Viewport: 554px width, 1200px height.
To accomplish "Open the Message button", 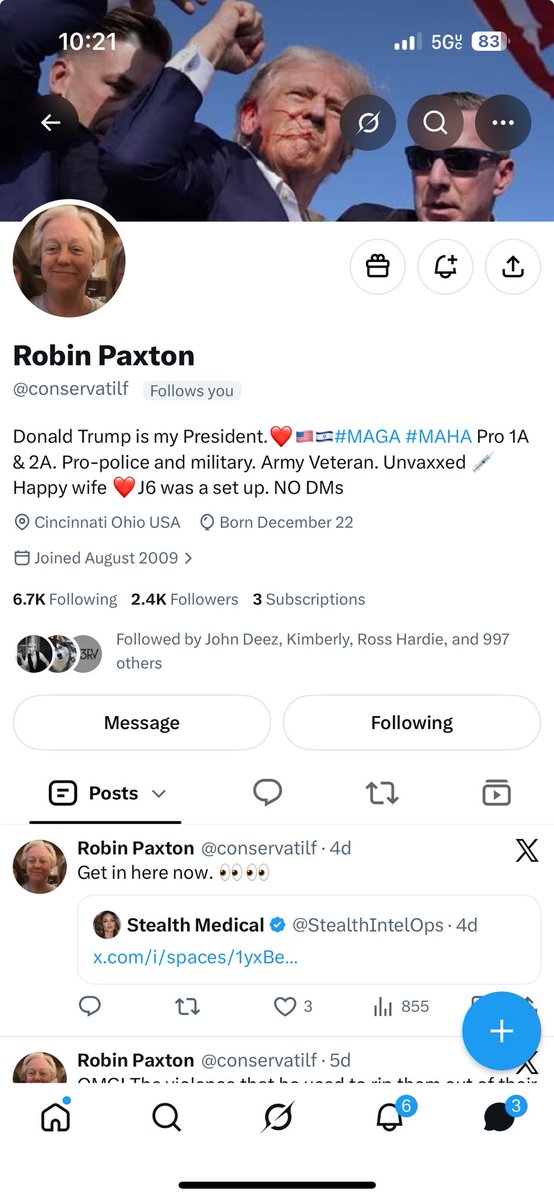I will (142, 722).
